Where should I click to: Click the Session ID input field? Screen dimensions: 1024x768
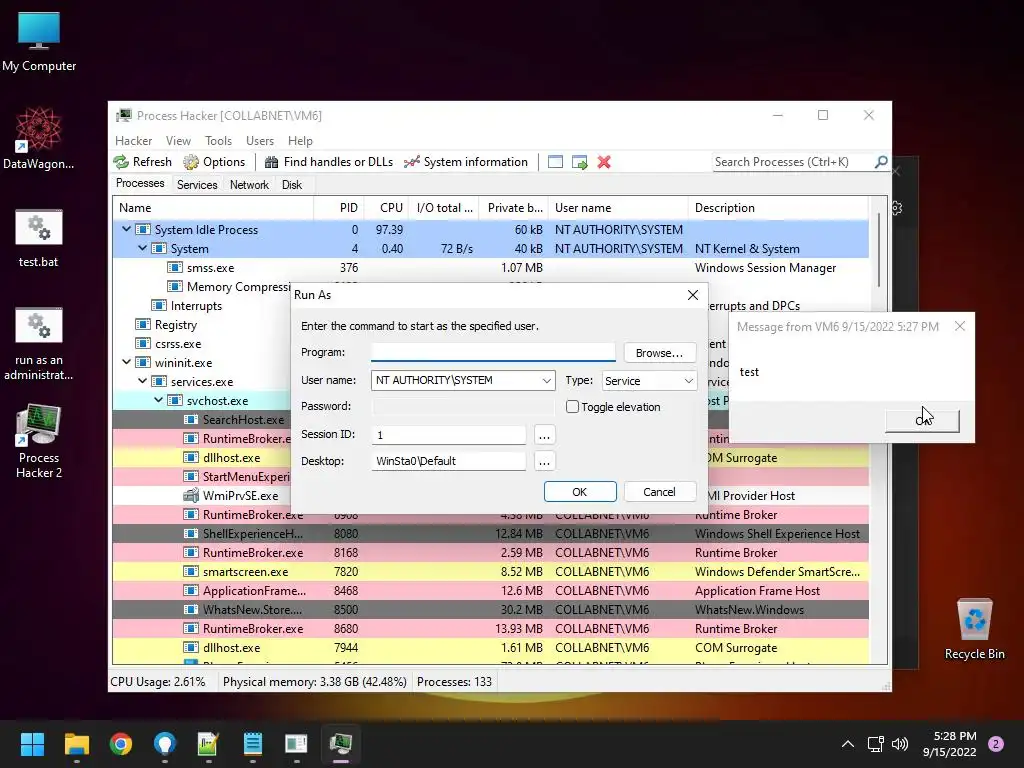coord(449,434)
